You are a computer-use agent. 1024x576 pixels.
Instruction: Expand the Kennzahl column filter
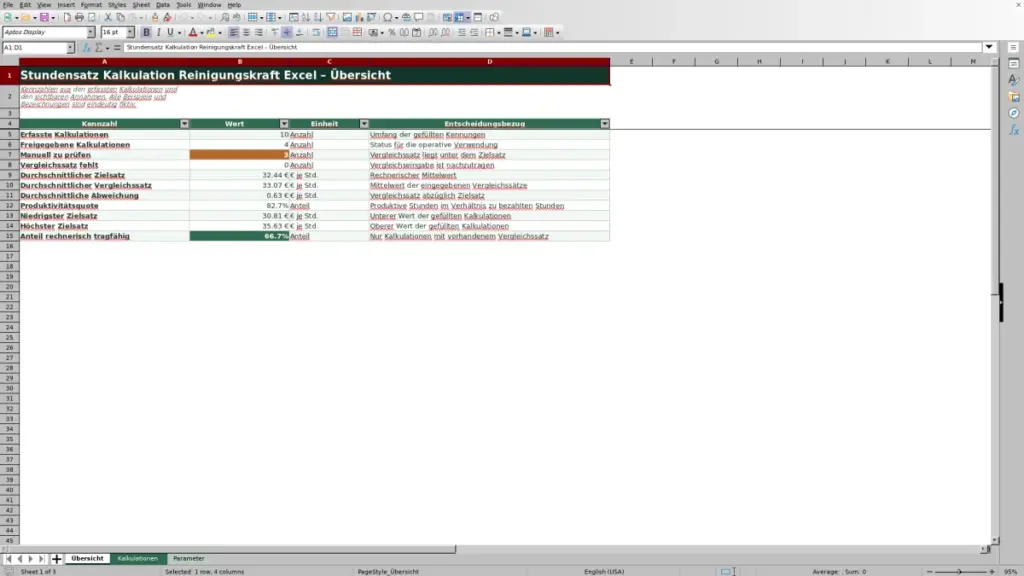coord(184,123)
